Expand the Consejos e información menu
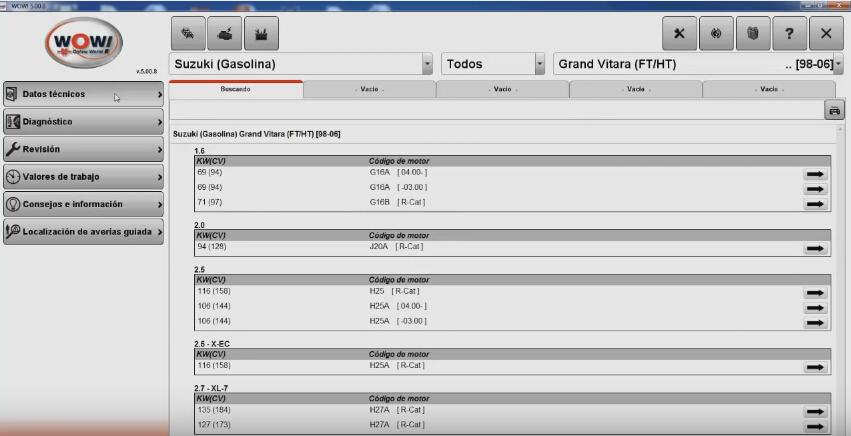Screen dimensions: 851x436 (84, 204)
